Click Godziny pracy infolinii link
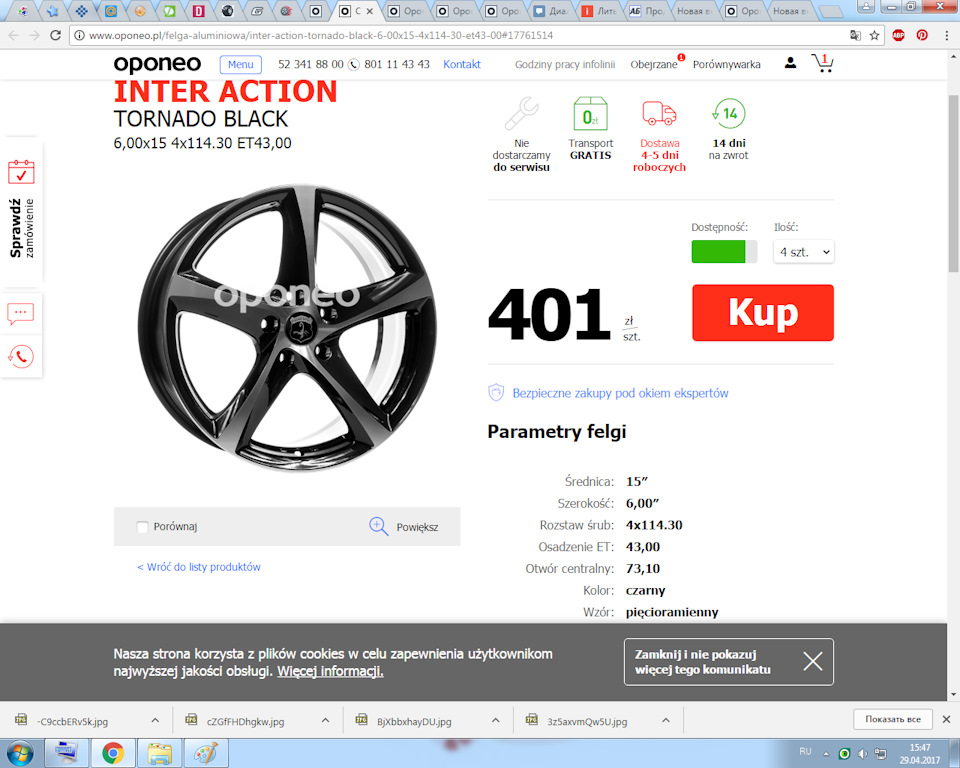This screenshot has width=960, height=768. tap(564, 64)
